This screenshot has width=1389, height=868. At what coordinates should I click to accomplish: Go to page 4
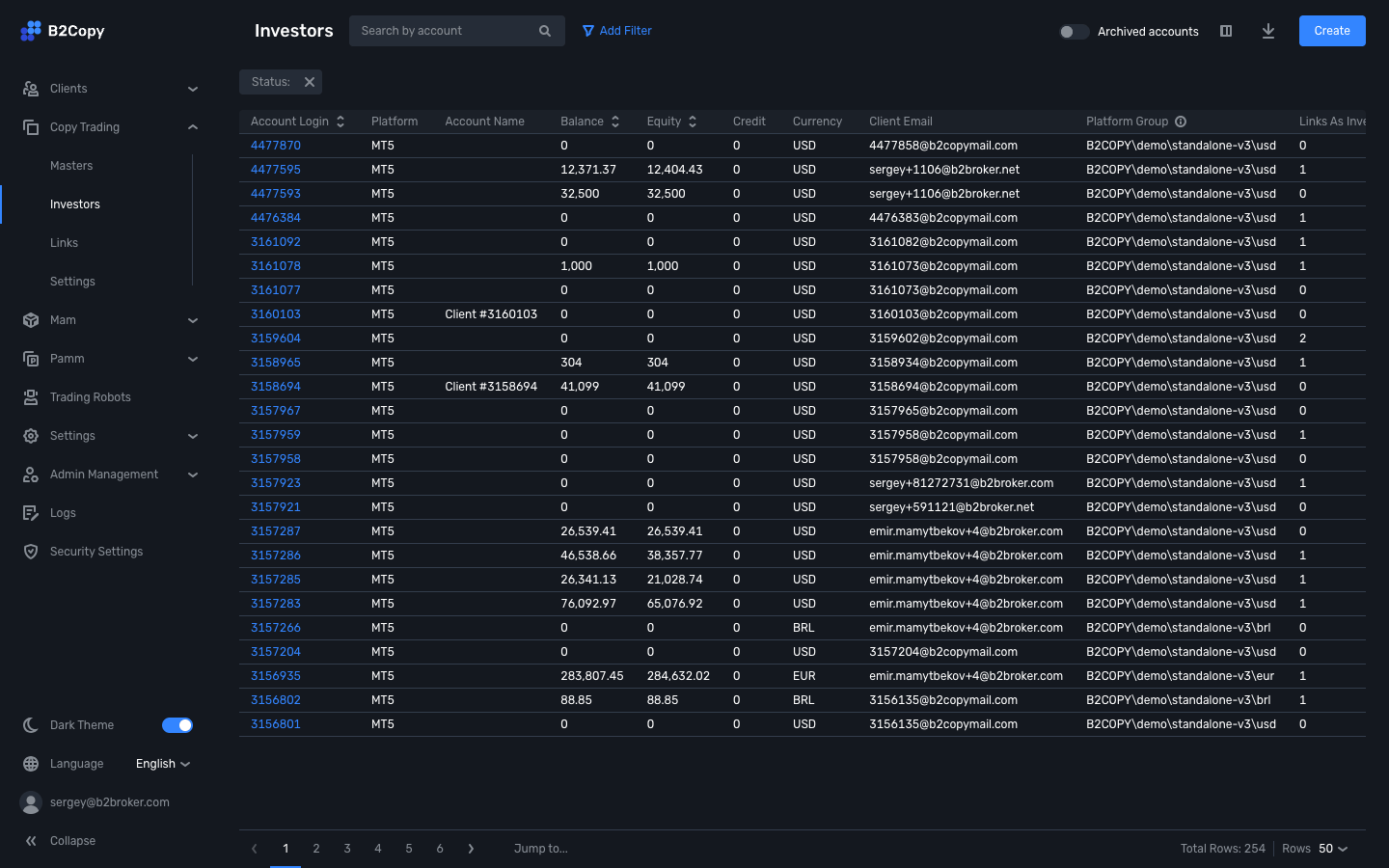click(x=378, y=849)
